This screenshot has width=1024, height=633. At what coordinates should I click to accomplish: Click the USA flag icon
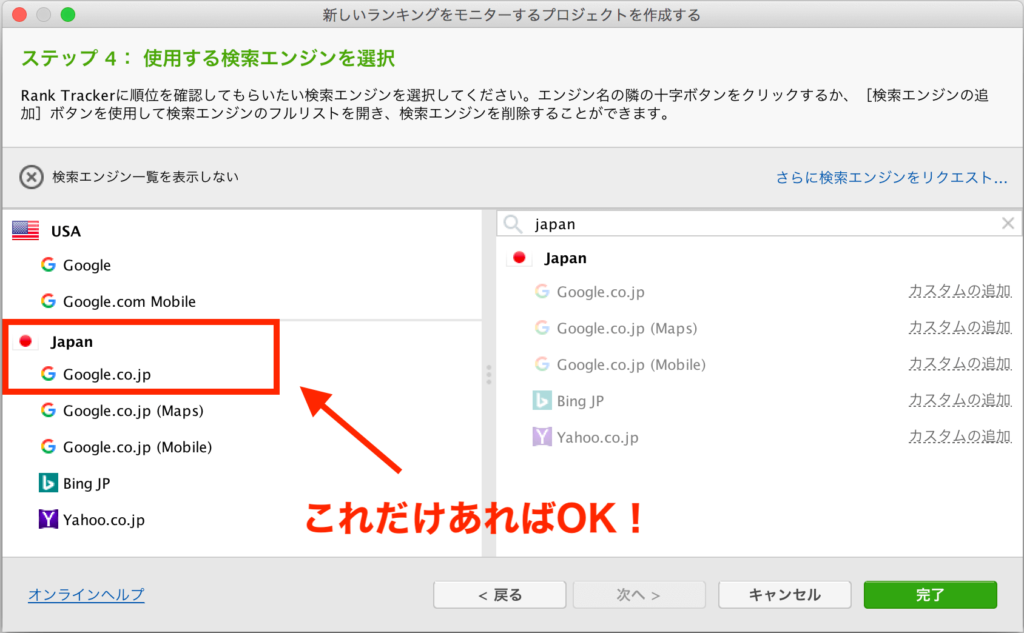tap(25, 231)
